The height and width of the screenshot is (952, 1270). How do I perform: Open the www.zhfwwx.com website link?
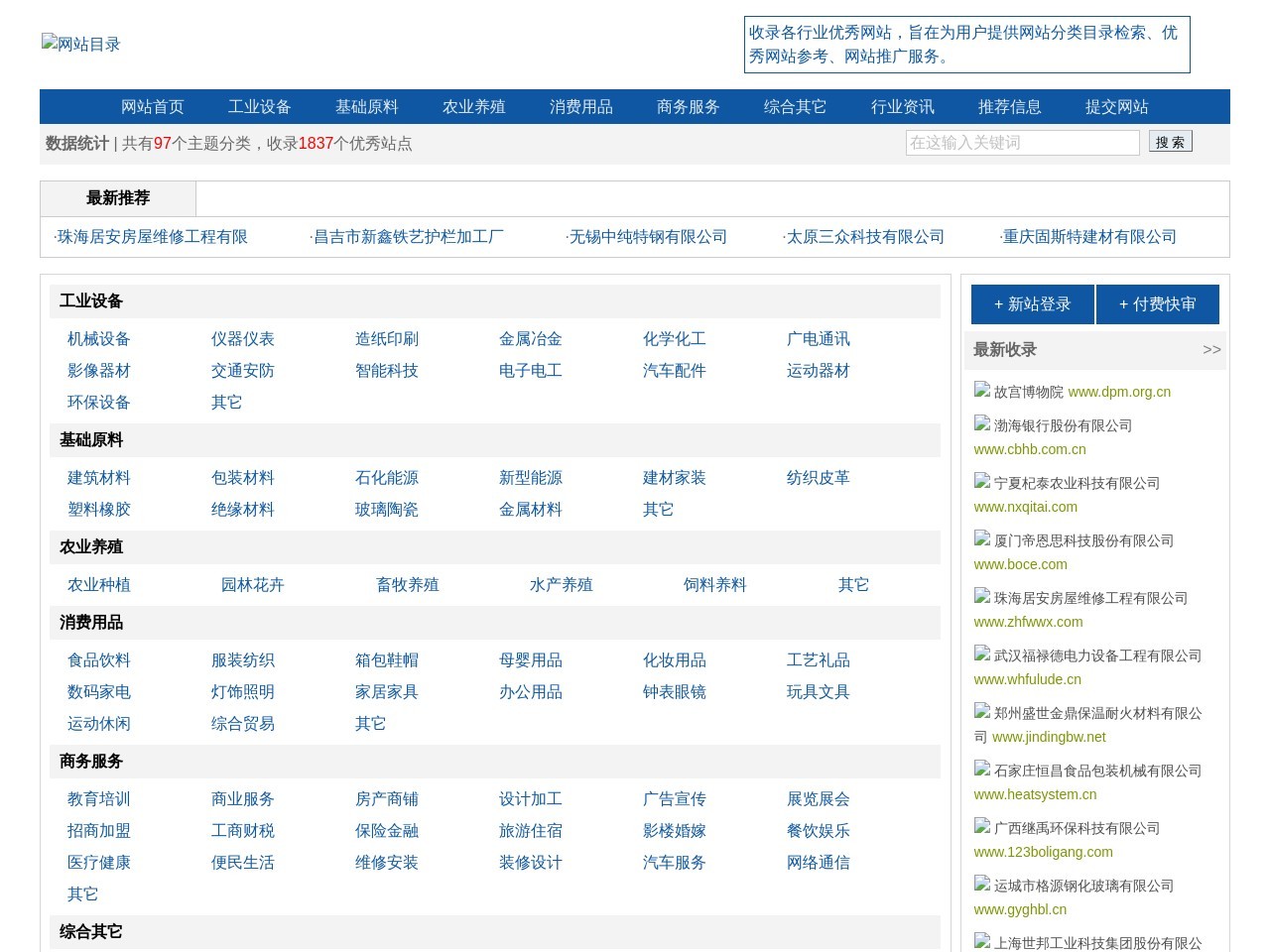point(1028,622)
